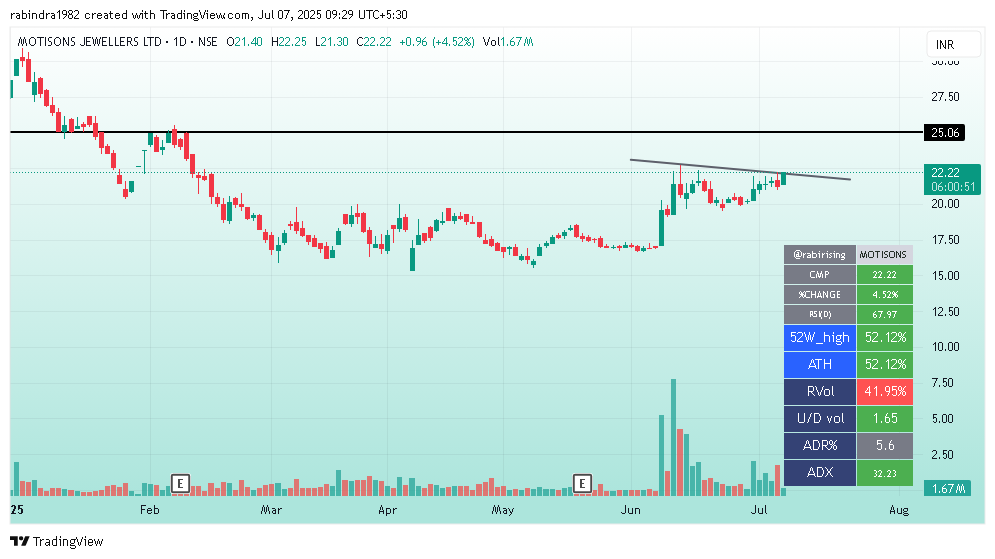The width and height of the screenshot is (995, 559).
Task: Open the February earnings 'E' marker
Action: [180, 484]
